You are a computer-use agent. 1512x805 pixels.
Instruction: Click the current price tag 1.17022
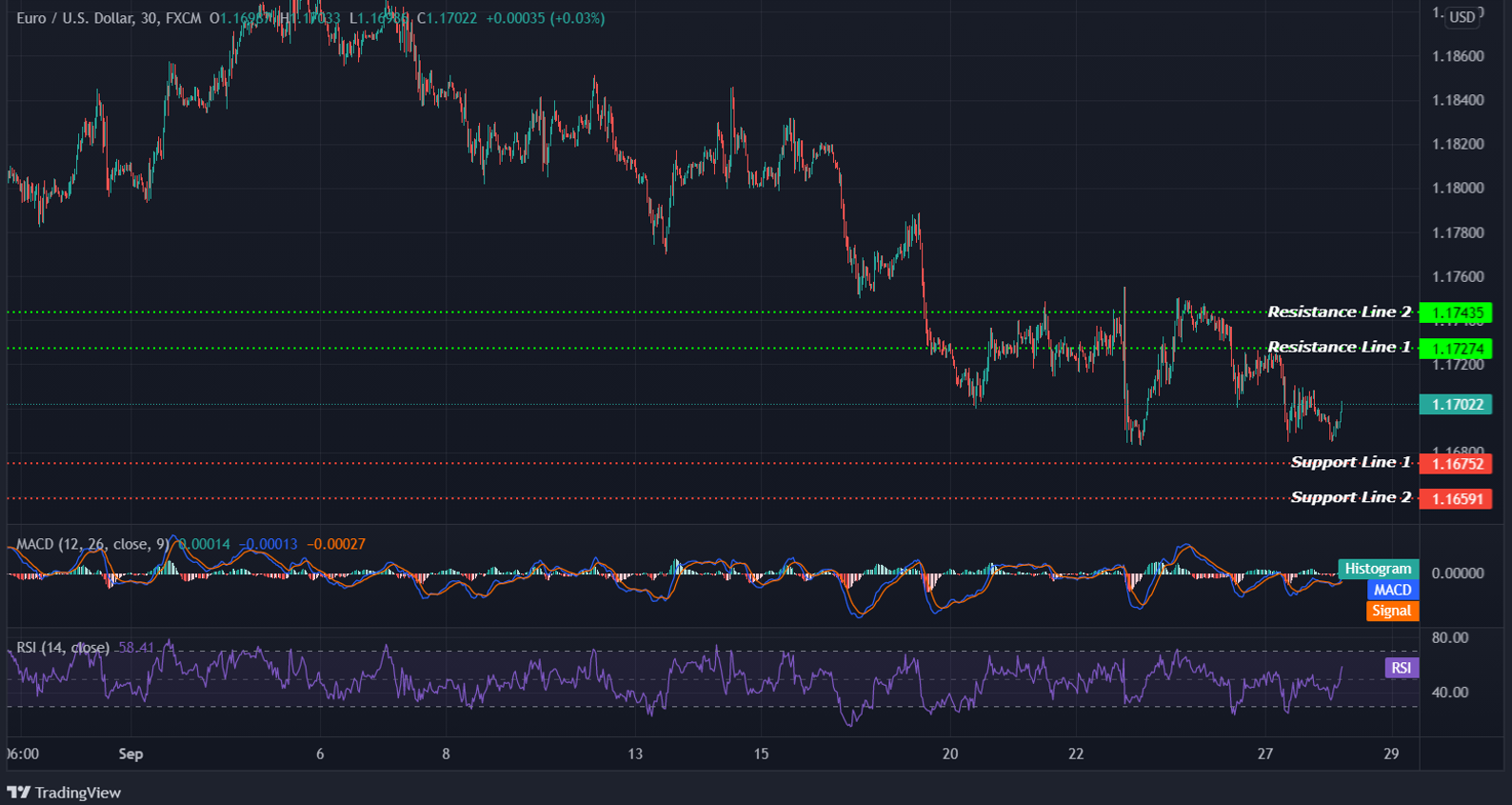1456,404
